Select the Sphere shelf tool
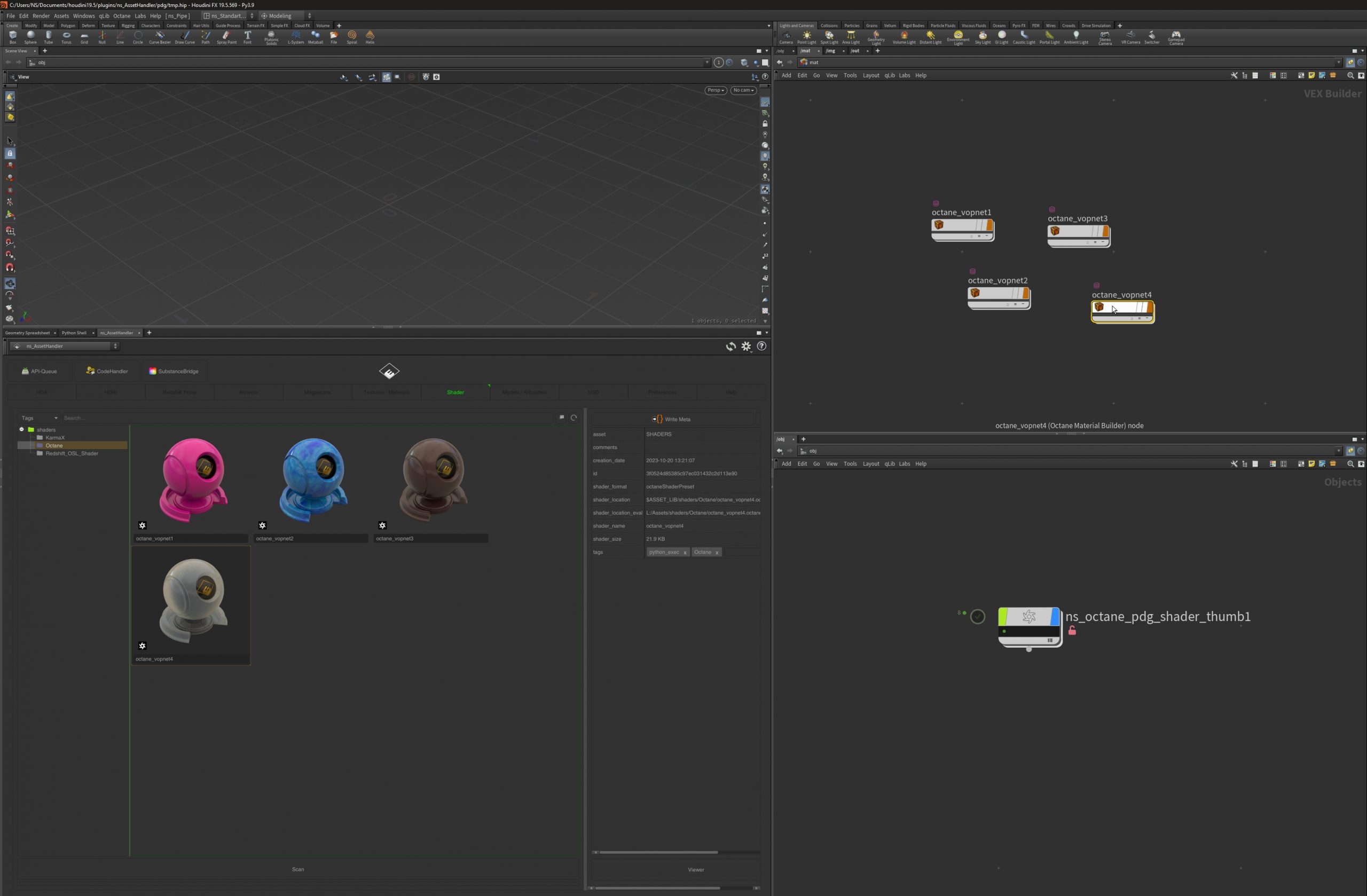The width and height of the screenshot is (1367, 896). pyautogui.click(x=30, y=37)
